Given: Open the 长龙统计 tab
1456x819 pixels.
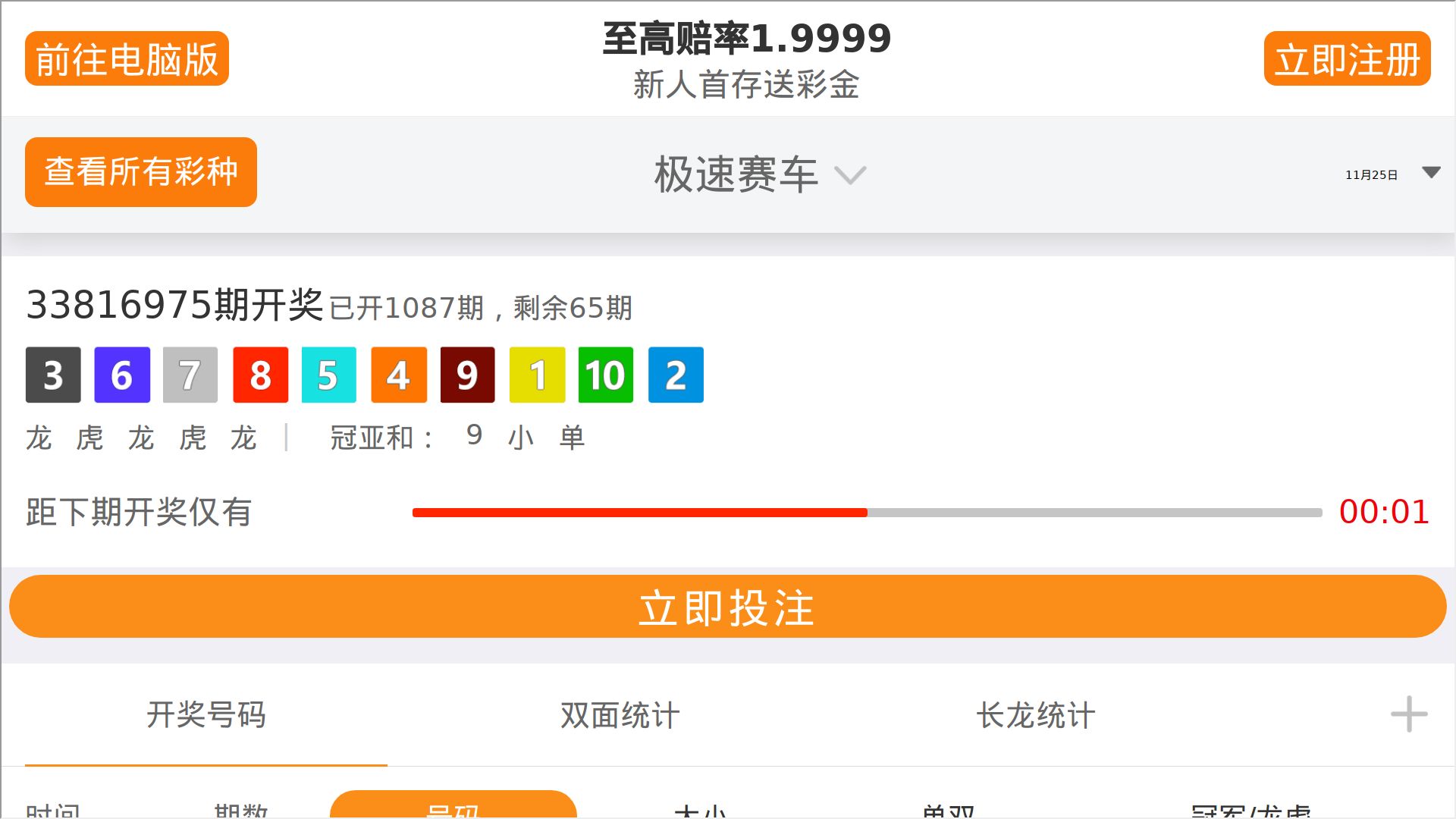Looking at the screenshot, I should pyautogui.click(x=1035, y=715).
